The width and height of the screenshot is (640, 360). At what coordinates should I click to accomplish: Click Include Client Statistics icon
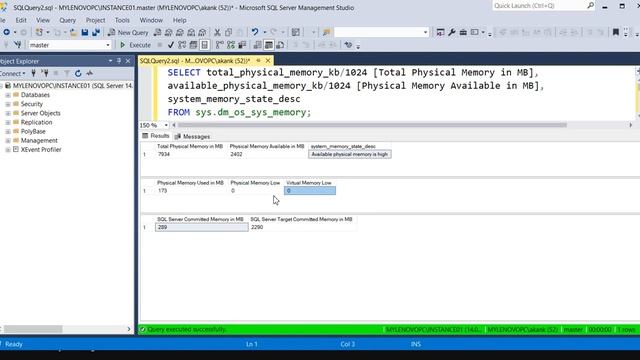tap(242, 45)
